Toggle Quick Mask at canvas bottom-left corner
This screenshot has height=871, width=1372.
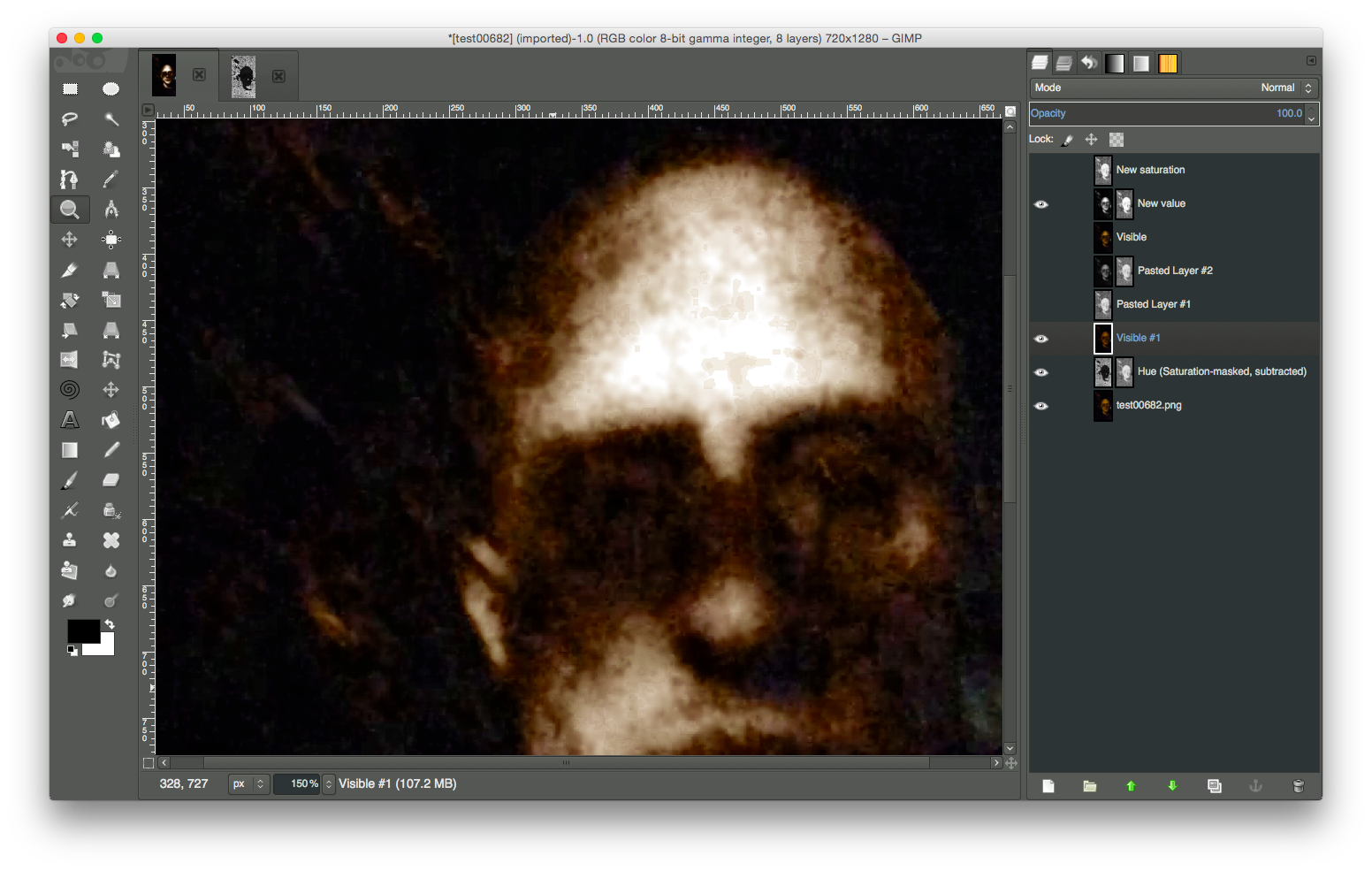[149, 763]
